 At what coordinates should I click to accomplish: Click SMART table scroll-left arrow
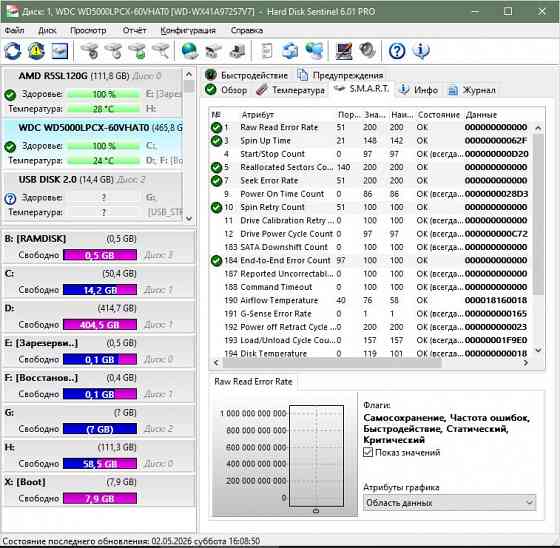coord(216,363)
